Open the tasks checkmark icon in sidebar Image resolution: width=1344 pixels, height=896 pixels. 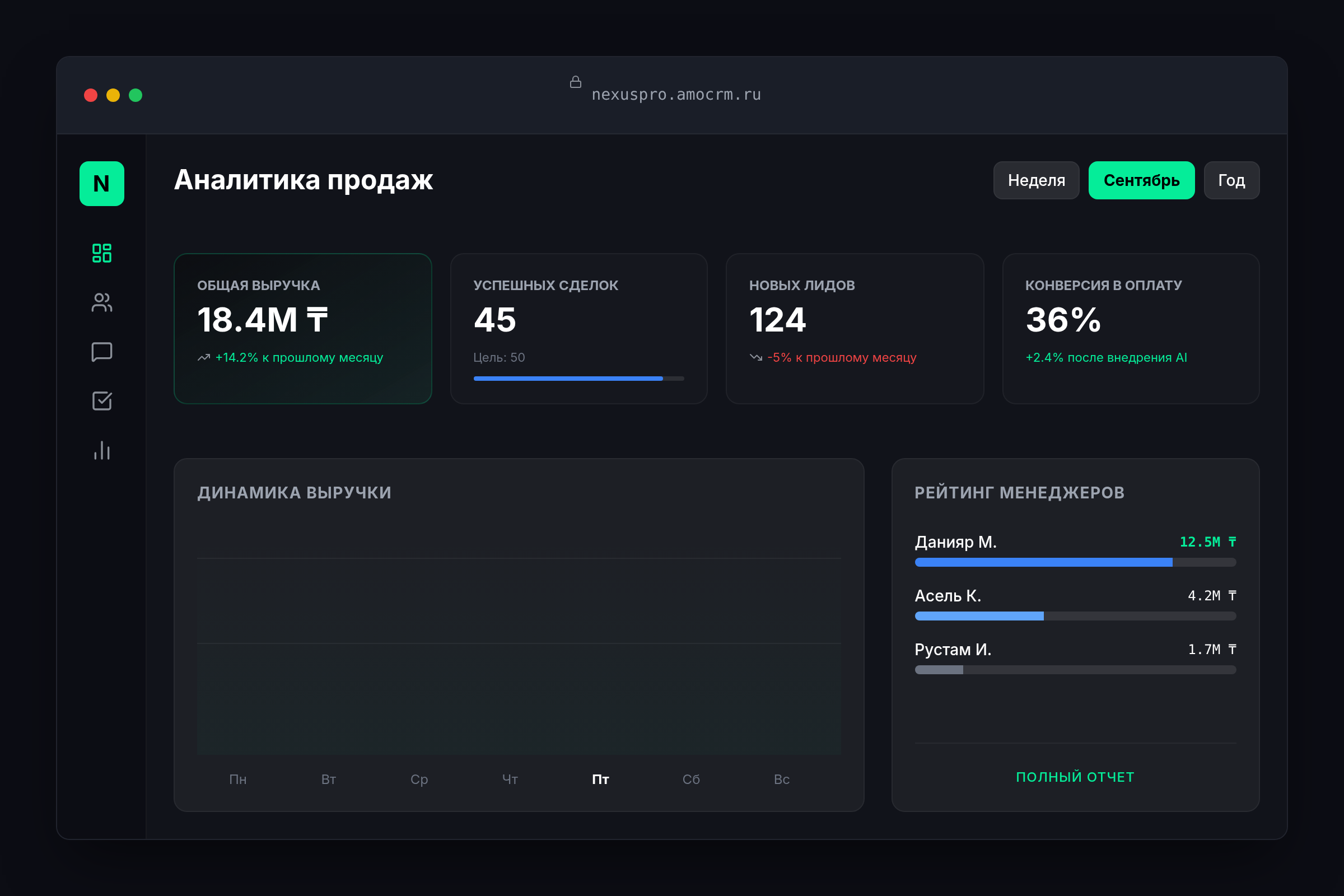tap(102, 401)
